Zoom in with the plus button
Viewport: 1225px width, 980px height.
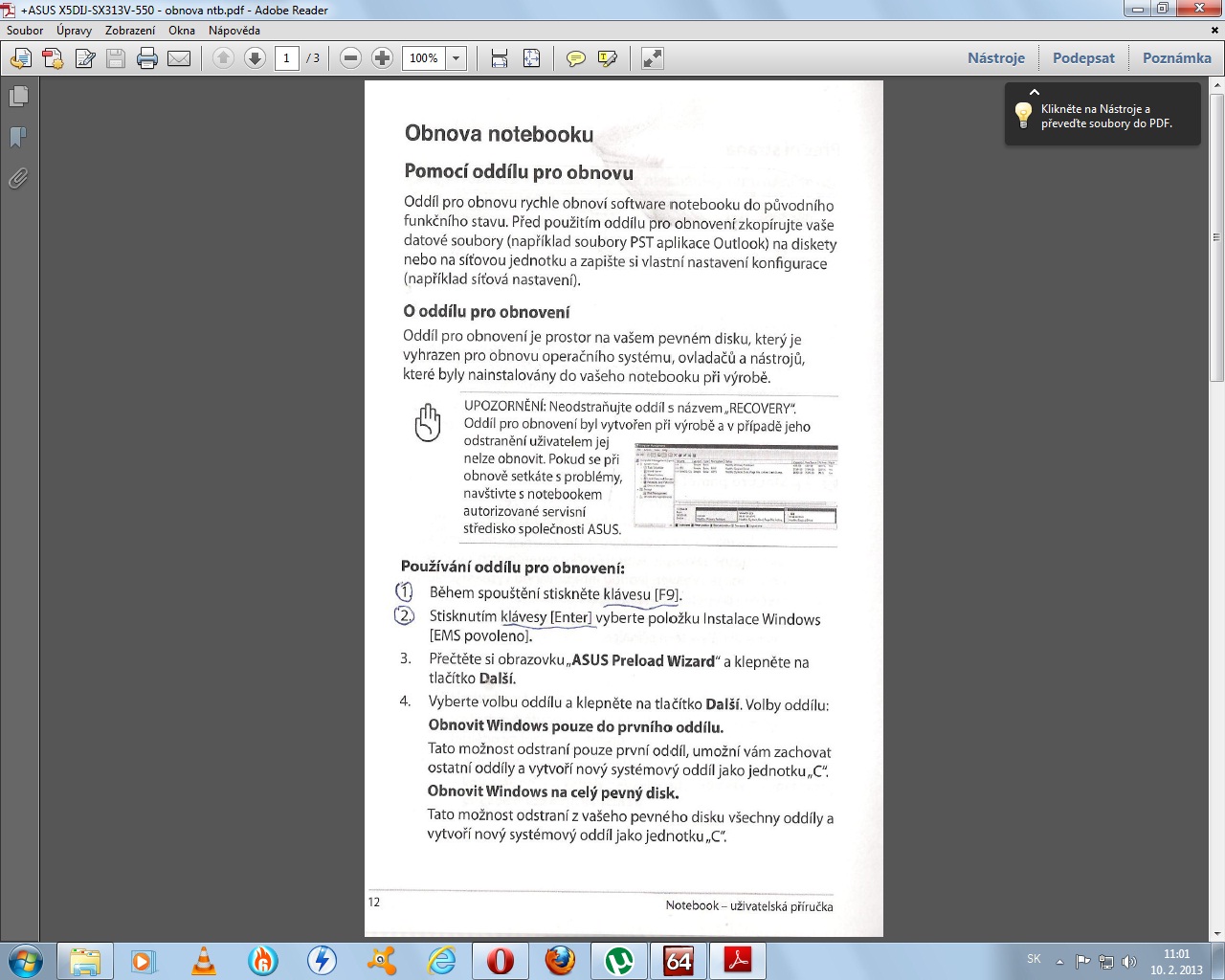(382, 58)
